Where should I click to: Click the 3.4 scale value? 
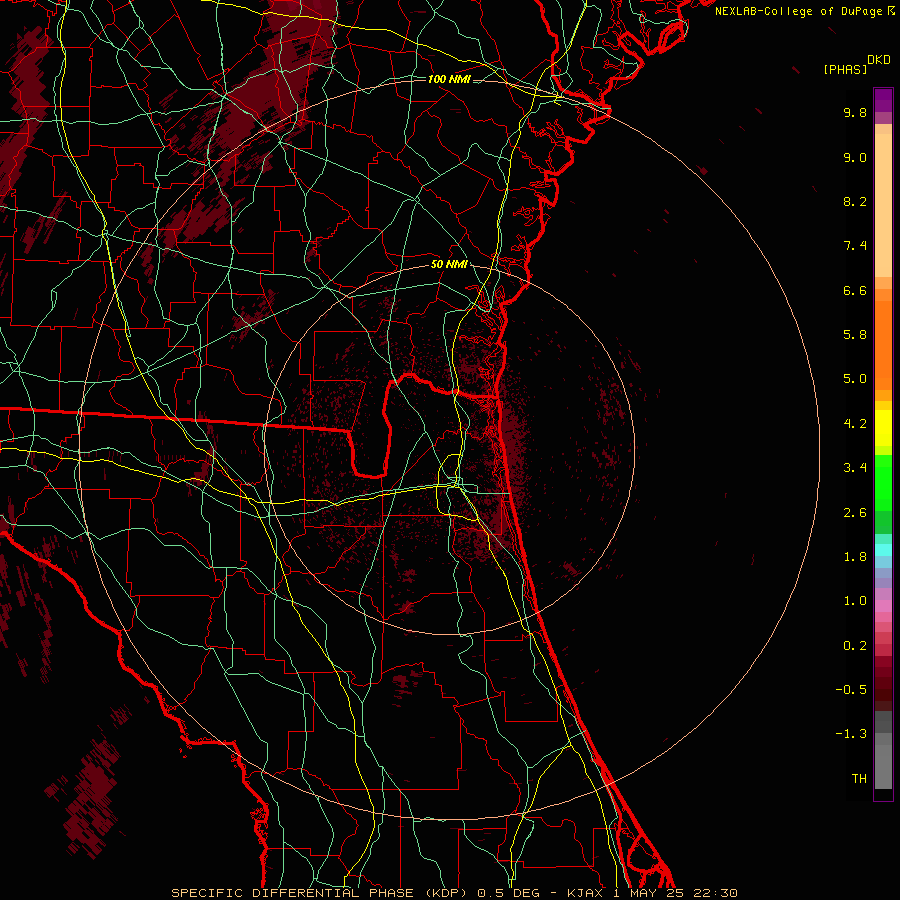[x=855, y=468]
